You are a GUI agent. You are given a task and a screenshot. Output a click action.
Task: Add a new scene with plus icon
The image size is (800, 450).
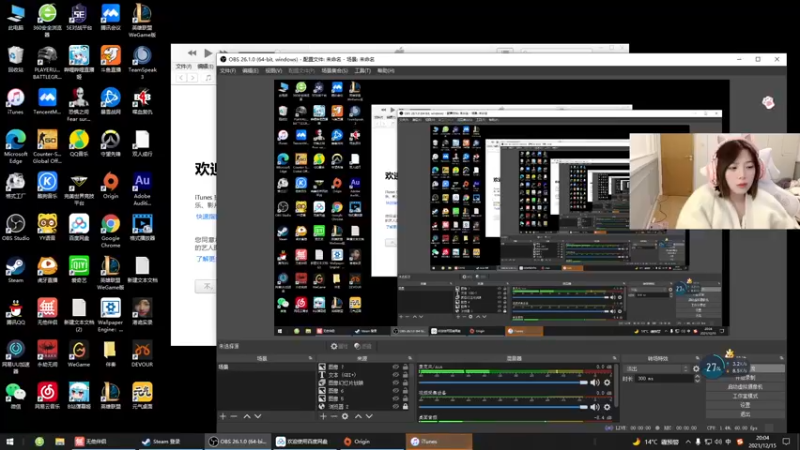point(222,416)
